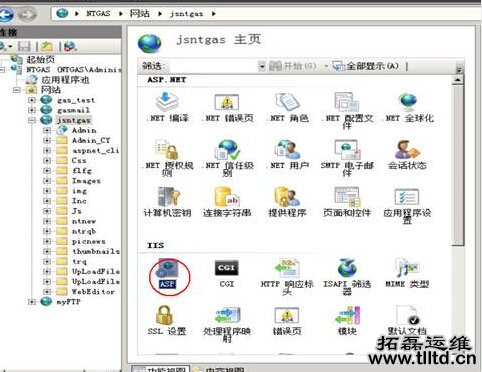The image size is (482, 372).
Task: Select 应用程序池 in the tree
Action: [x=65, y=80]
